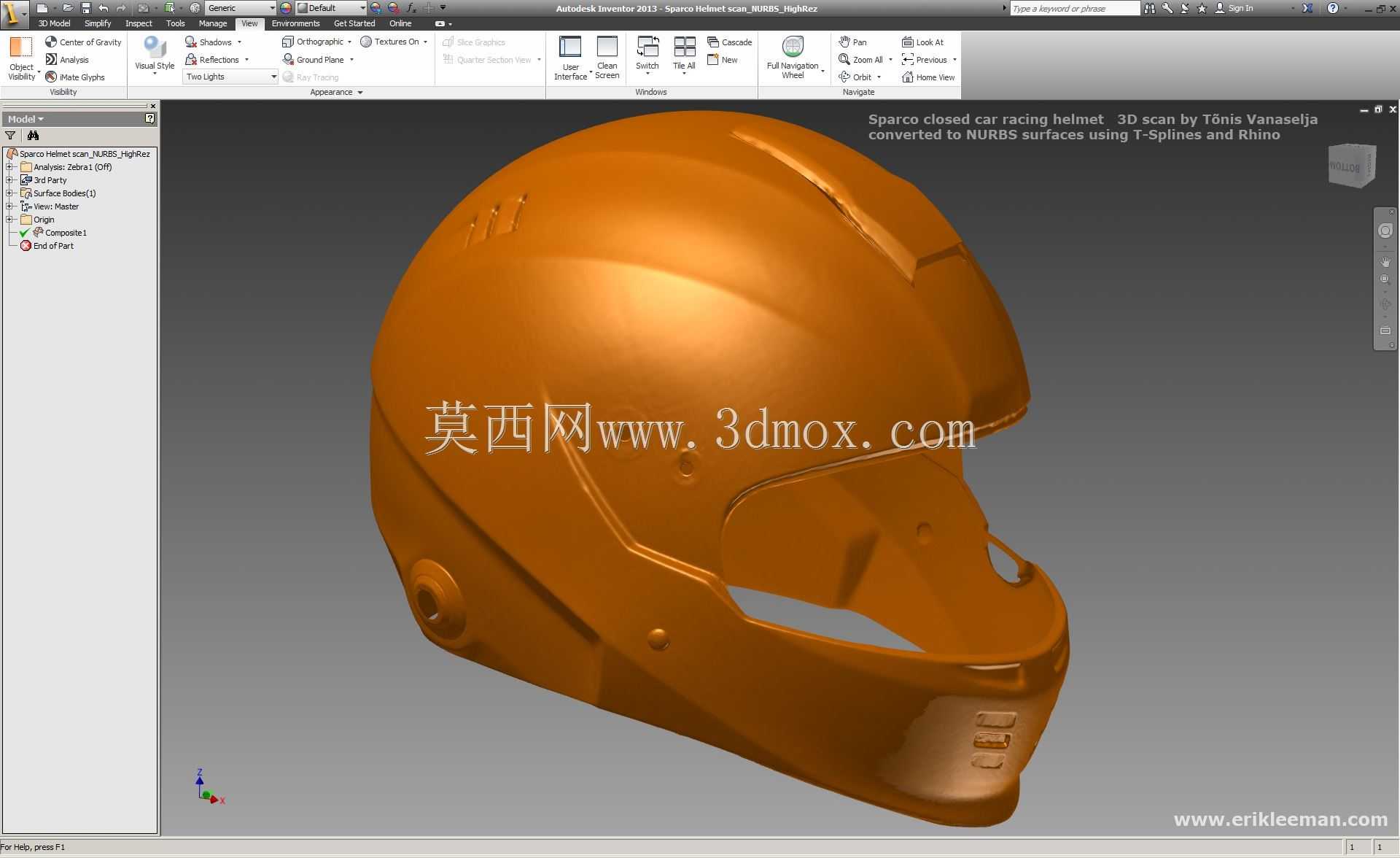Expand the 3rd Party node
The width and height of the screenshot is (1400, 858).
[9, 180]
